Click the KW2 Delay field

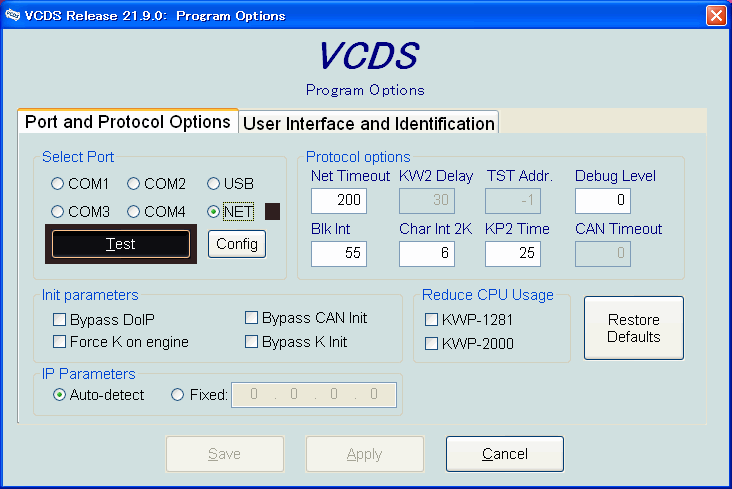(427, 201)
